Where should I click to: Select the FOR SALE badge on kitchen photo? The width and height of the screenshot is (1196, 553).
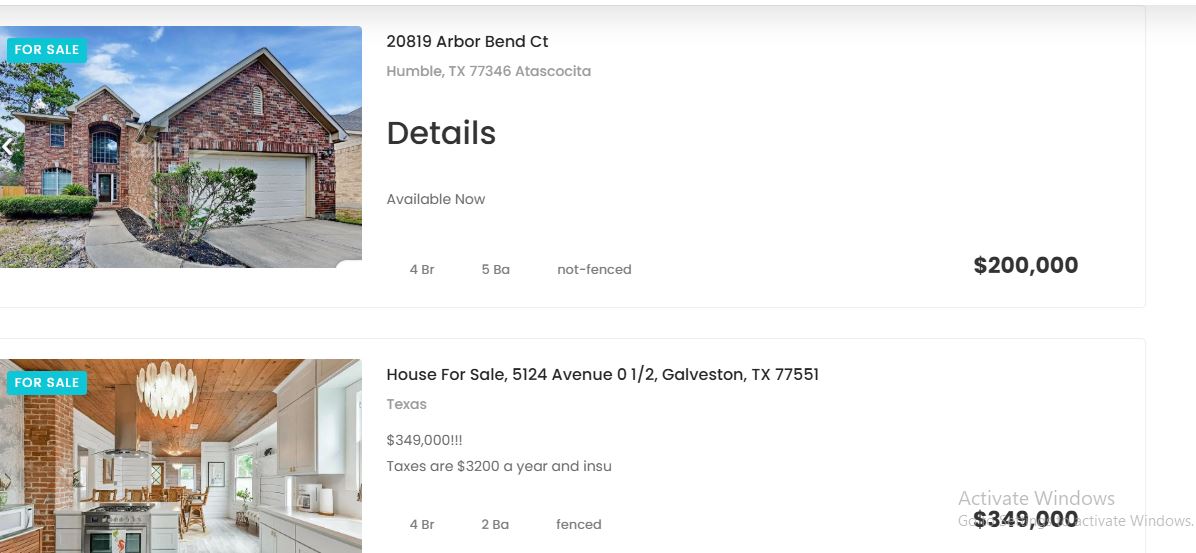[47, 382]
